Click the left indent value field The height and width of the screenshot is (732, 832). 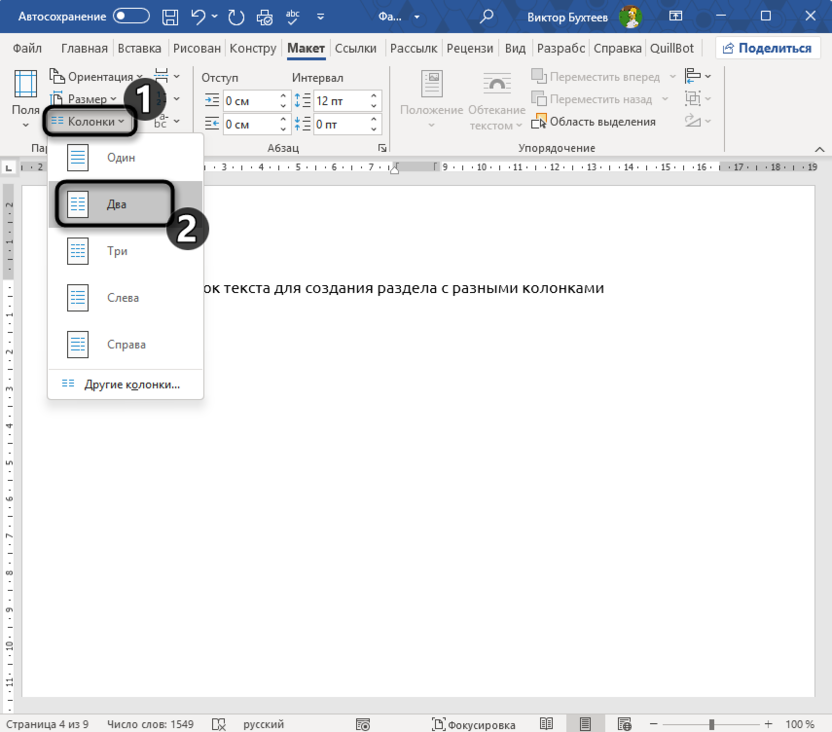250,101
